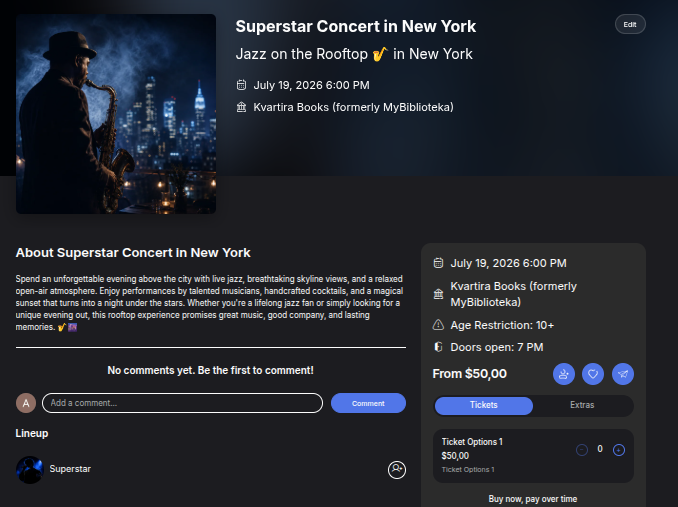Click the paper plane share icon
Image resolution: width=678 pixels, height=507 pixels.
(623, 374)
